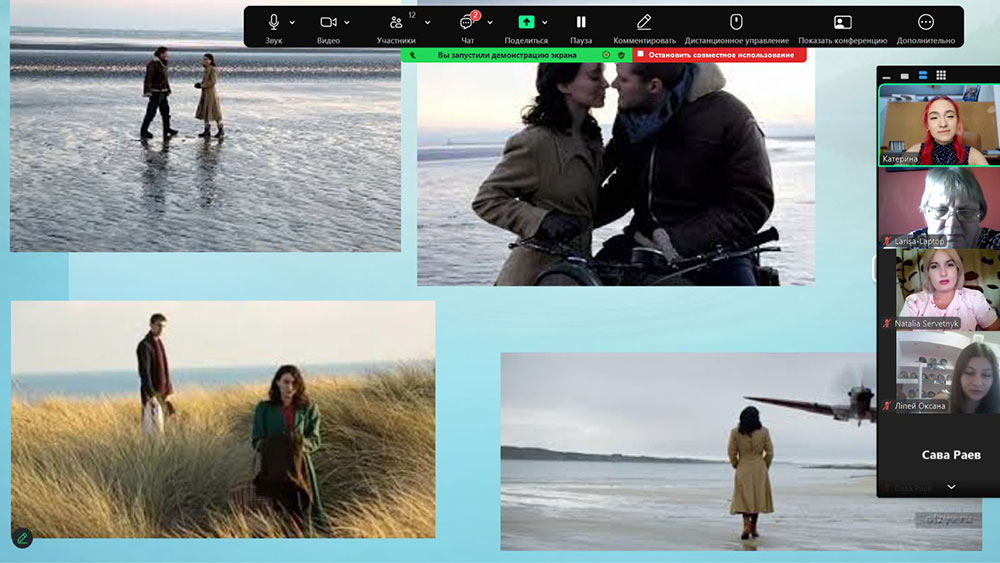This screenshot has width=1000, height=563.
Task: Switch video panel to vertical strip view
Action: (x=923, y=75)
